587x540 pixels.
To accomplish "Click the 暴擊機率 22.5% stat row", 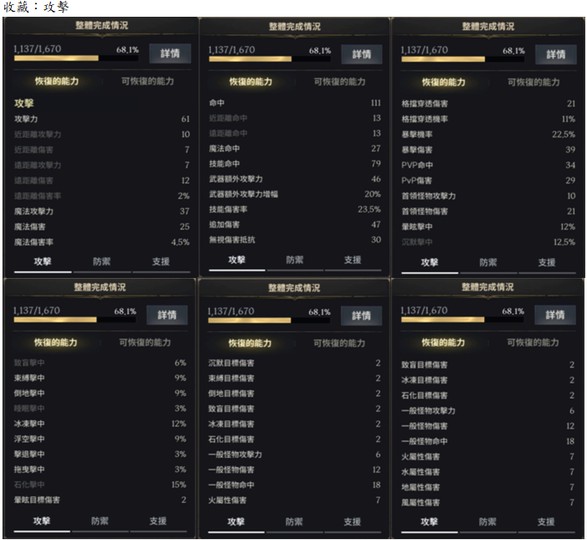I will coord(488,134).
